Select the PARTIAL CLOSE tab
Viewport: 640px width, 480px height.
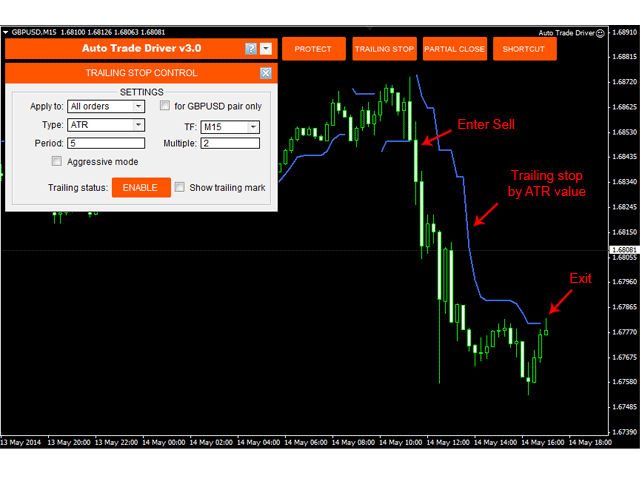click(x=454, y=49)
